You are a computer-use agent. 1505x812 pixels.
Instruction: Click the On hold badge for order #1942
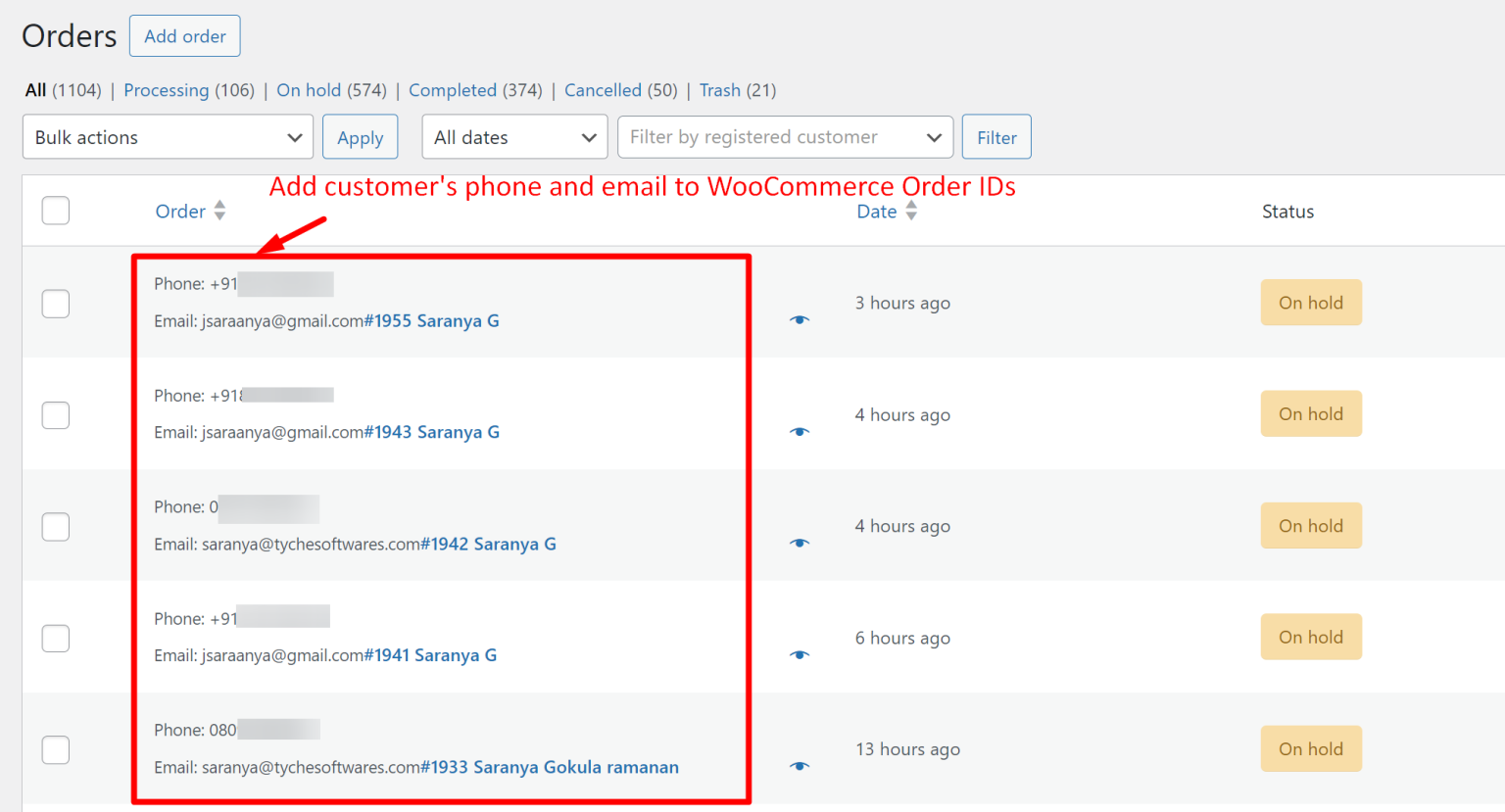pos(1311,525)
